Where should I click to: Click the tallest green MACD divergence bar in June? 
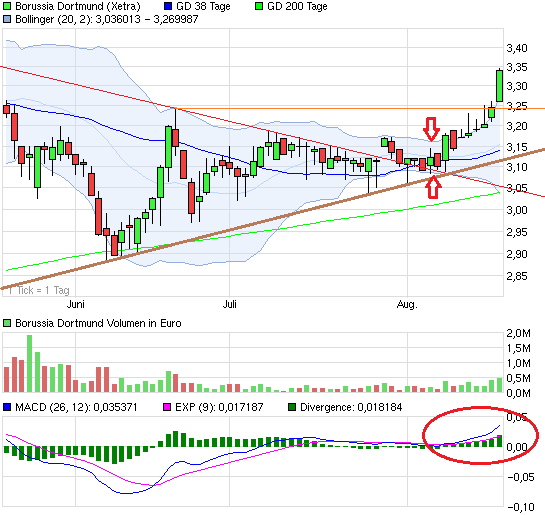click(176, 439)
